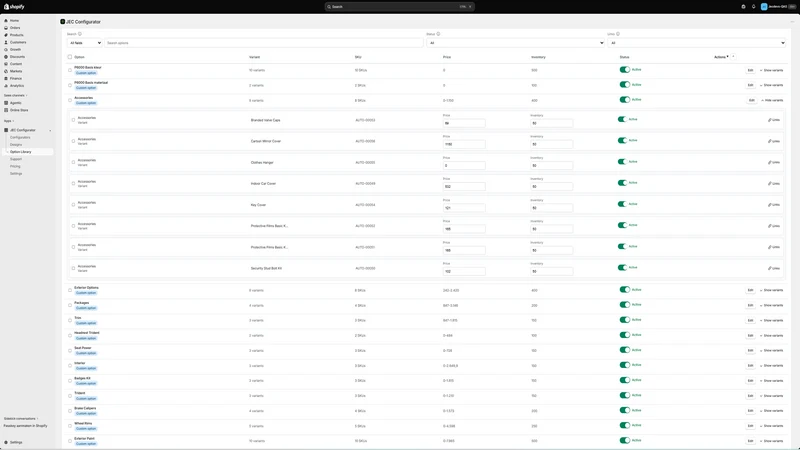Open Customers in the sidebar
This screenshot has height=450, width=800.
(18, 42)
